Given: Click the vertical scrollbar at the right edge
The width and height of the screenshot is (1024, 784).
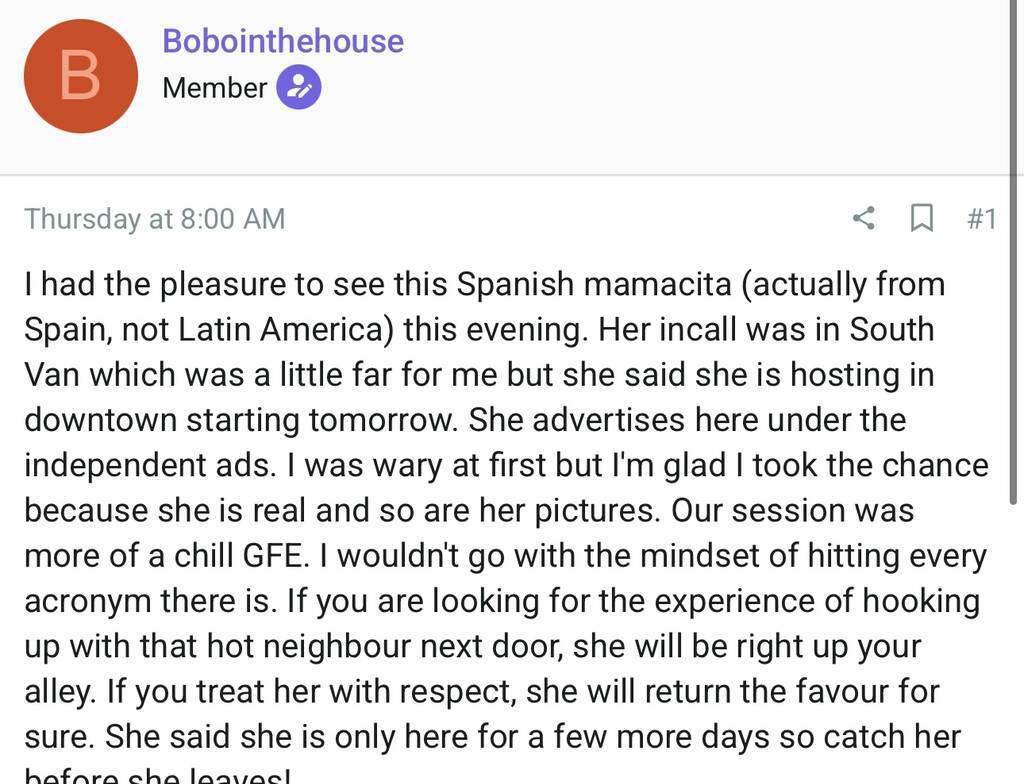Looking at the screenshot, I should pos(1017,100).
